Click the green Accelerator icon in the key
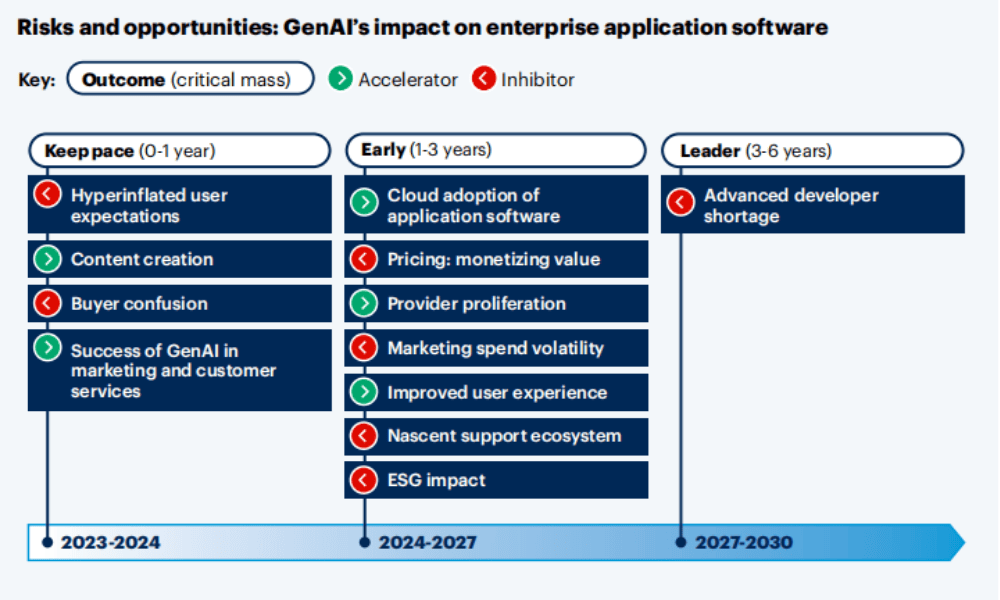Screen dimensions: 1000x600 tap(340, 79)
